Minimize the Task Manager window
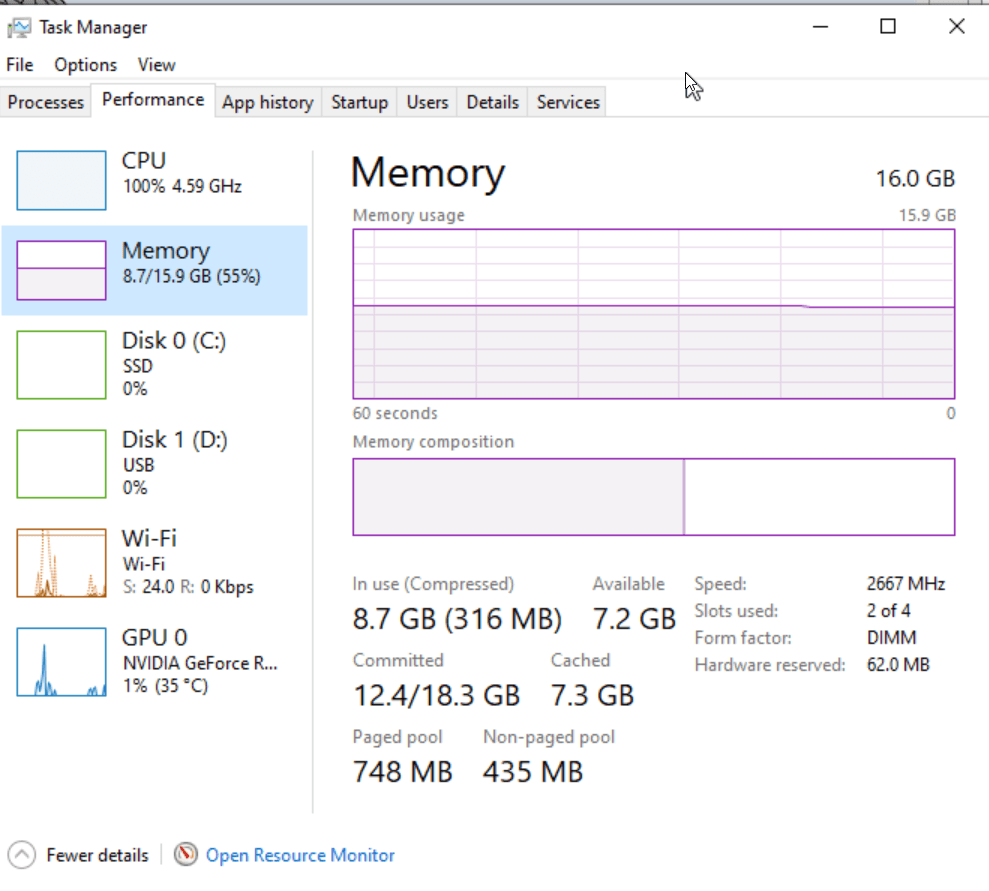The height and width of the screenshot is (891, 989). (x=820, y=27)
